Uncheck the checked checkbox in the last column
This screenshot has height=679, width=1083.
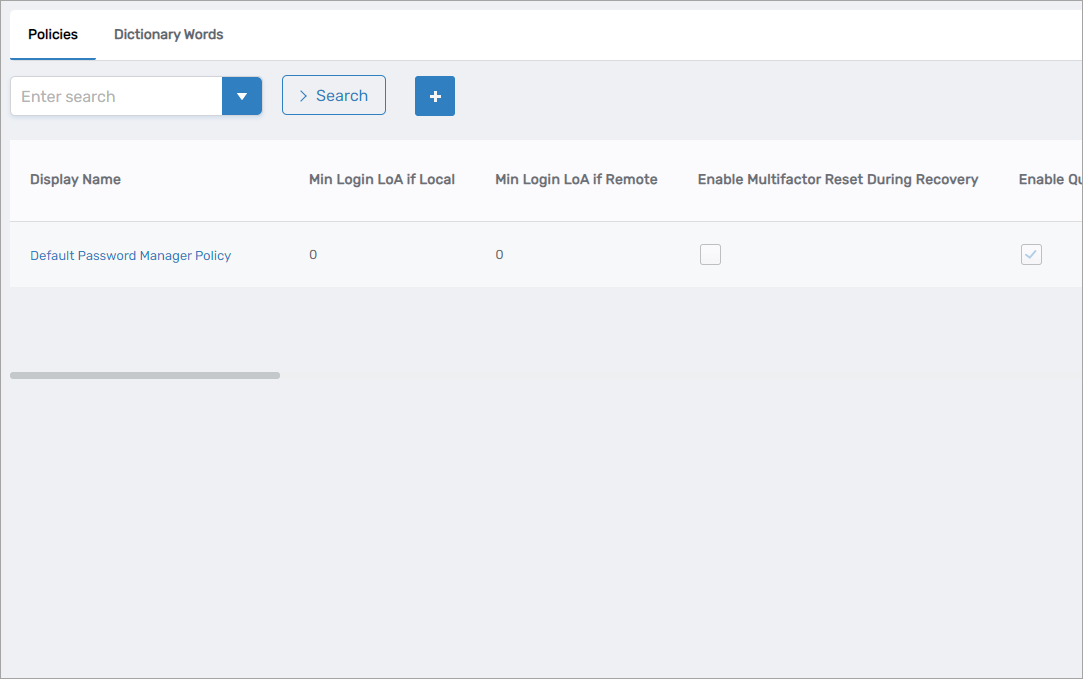pos(1031,254)
